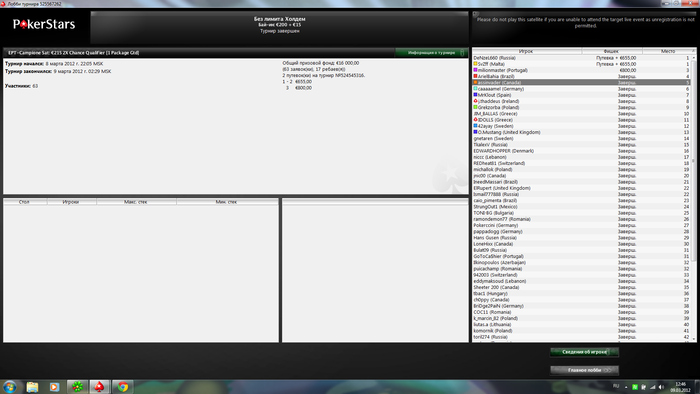Click the network signal tray icon
Image resolution: width=700 pixels, height=394 pixels.
652,387
